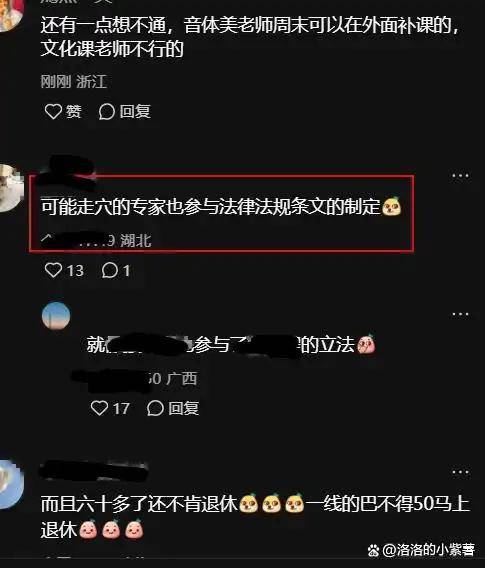Click the round blue avatar of Guangxi replier

(x=56, y=316)
